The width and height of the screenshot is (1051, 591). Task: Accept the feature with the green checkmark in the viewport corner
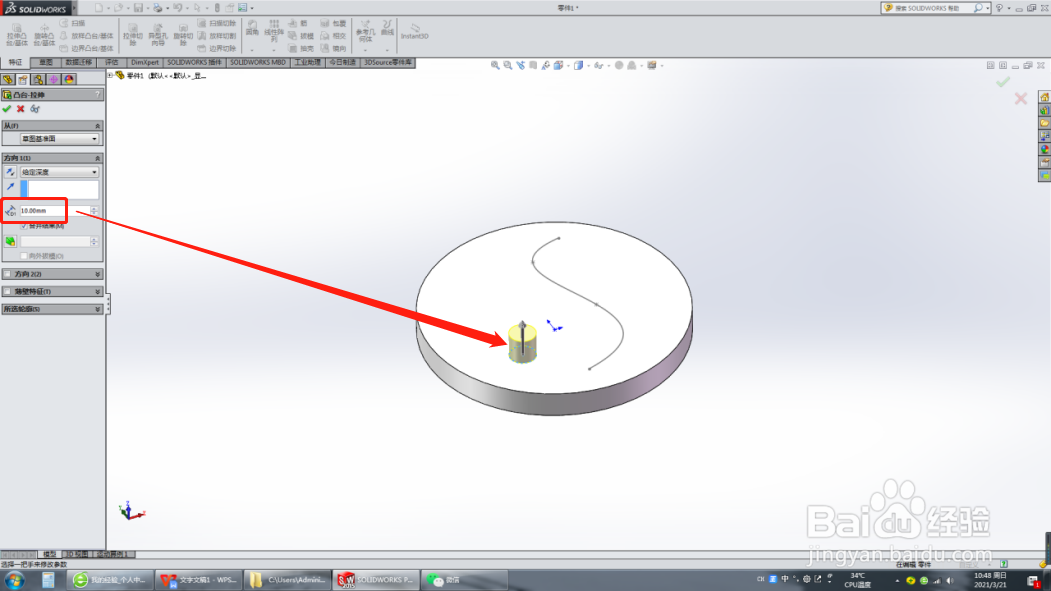point(1003,82)
